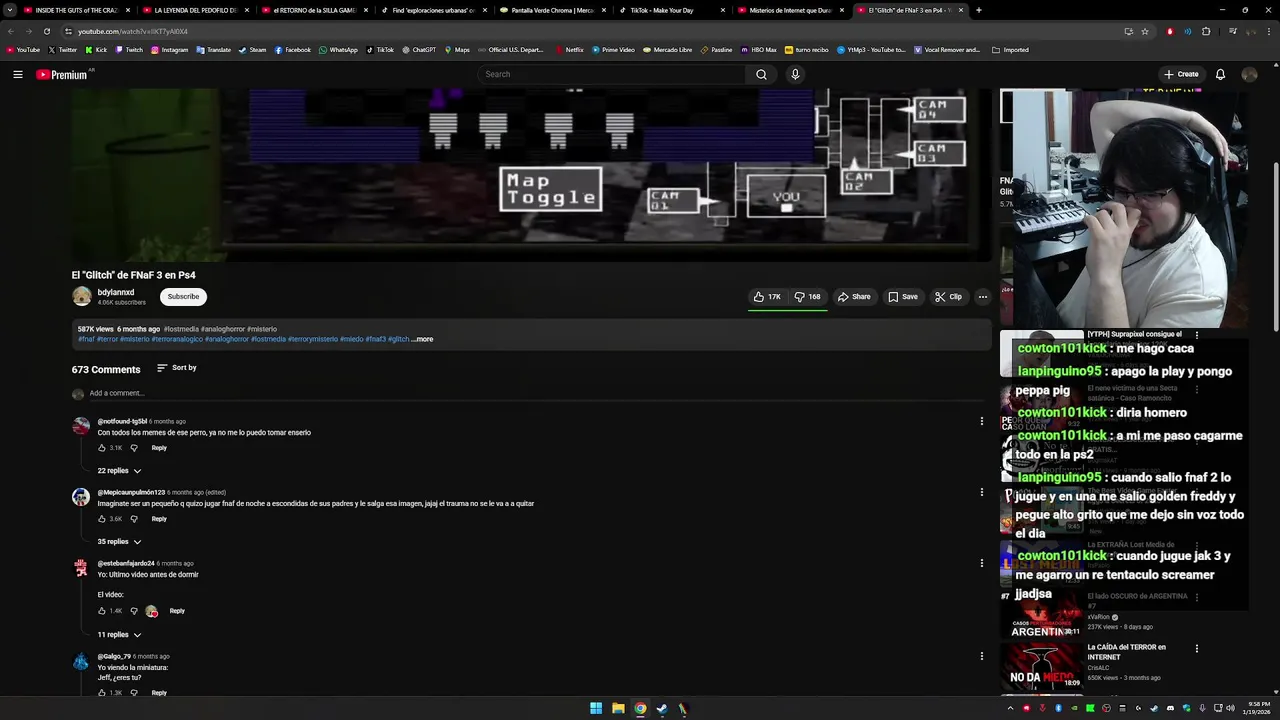Open the Netflix bookmark

tap(568, 49)
